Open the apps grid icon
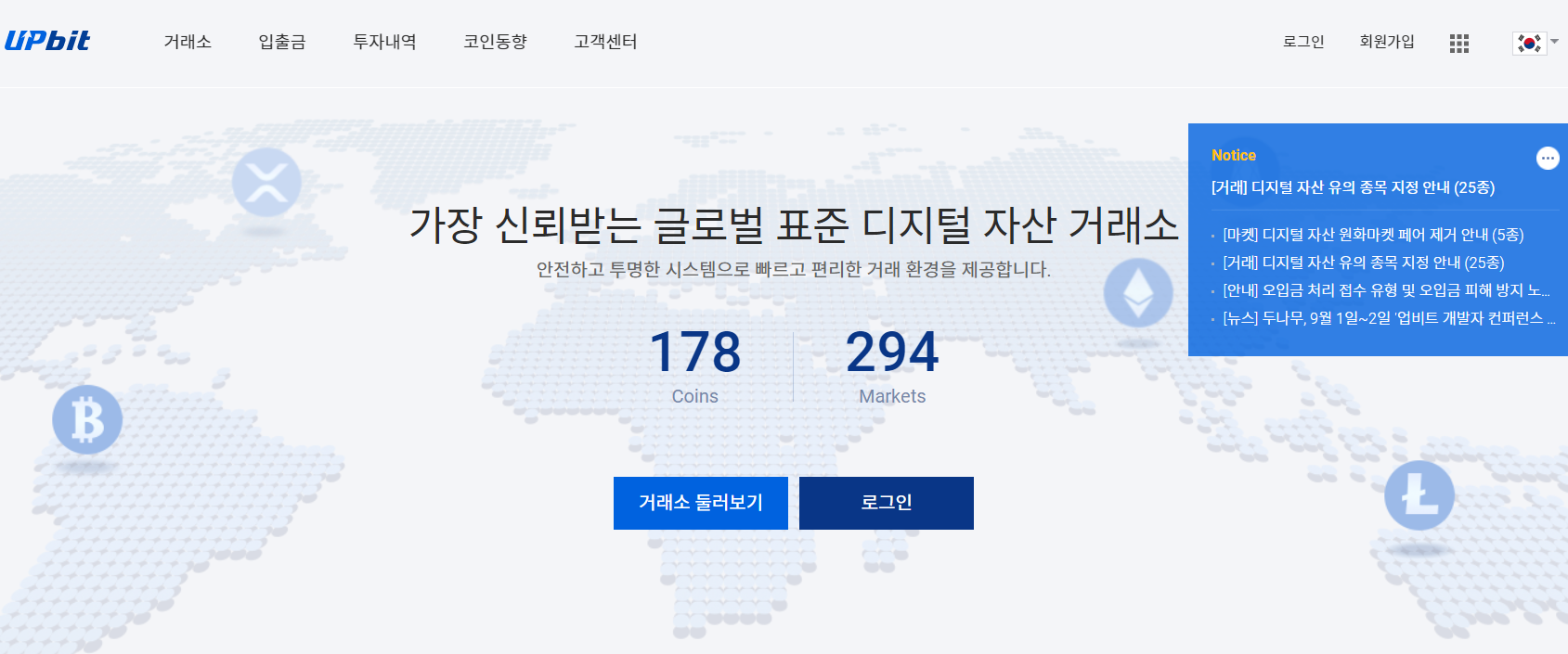Image resolution: width=1568 pixels, height=654 pixels. [1458, 43]
